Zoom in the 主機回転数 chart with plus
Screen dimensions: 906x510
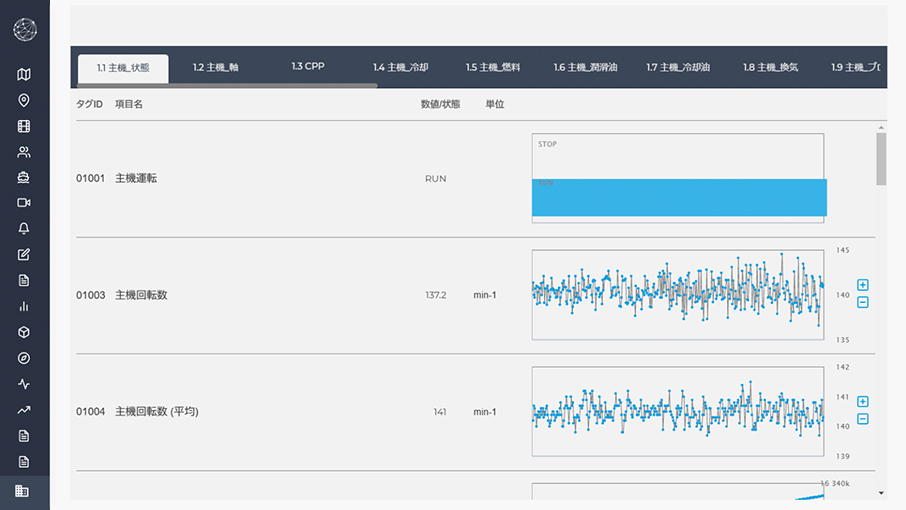coord(863,285)
